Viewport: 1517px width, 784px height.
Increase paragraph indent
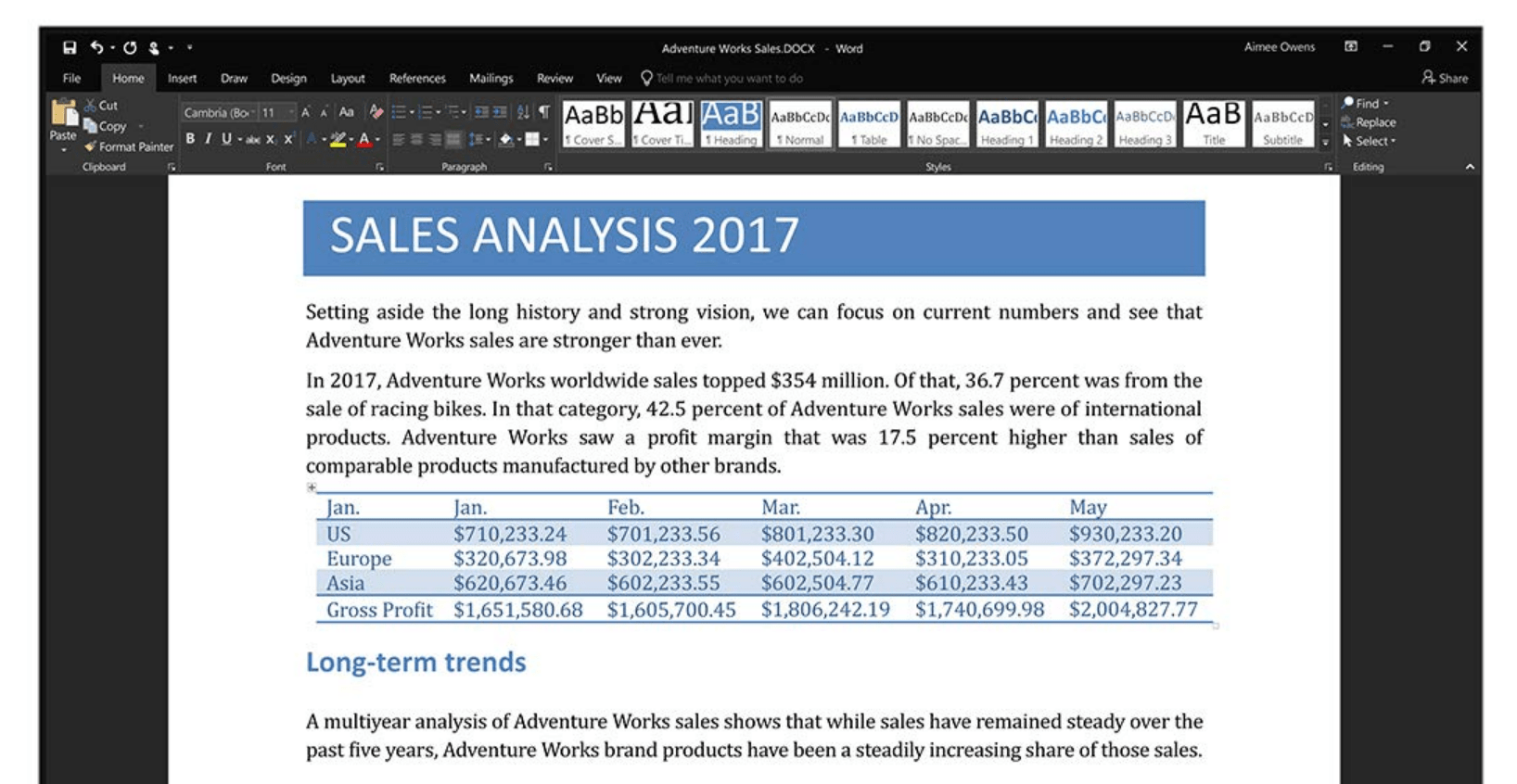tap(500, 112)
